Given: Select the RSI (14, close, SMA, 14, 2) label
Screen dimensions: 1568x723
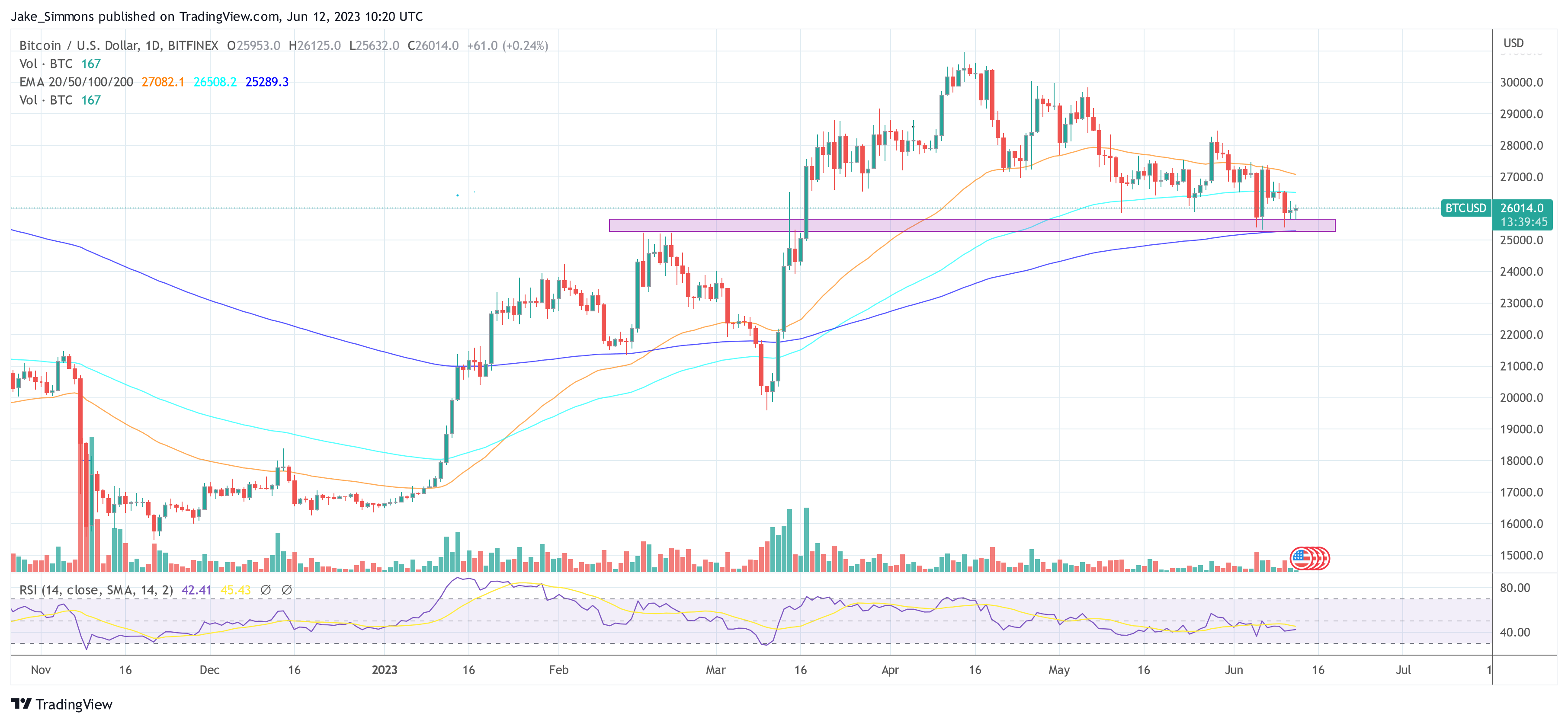Looking at the screenshot, I should tap(96, 590).
